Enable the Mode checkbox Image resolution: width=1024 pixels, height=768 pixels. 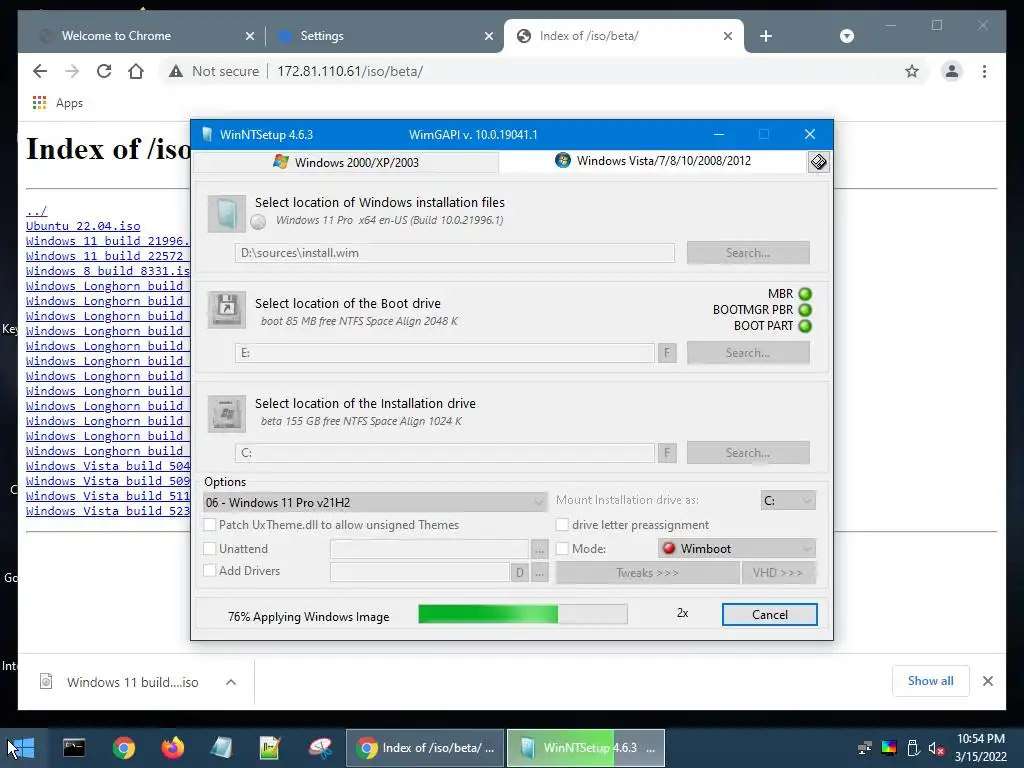click(x=562, y=549)
